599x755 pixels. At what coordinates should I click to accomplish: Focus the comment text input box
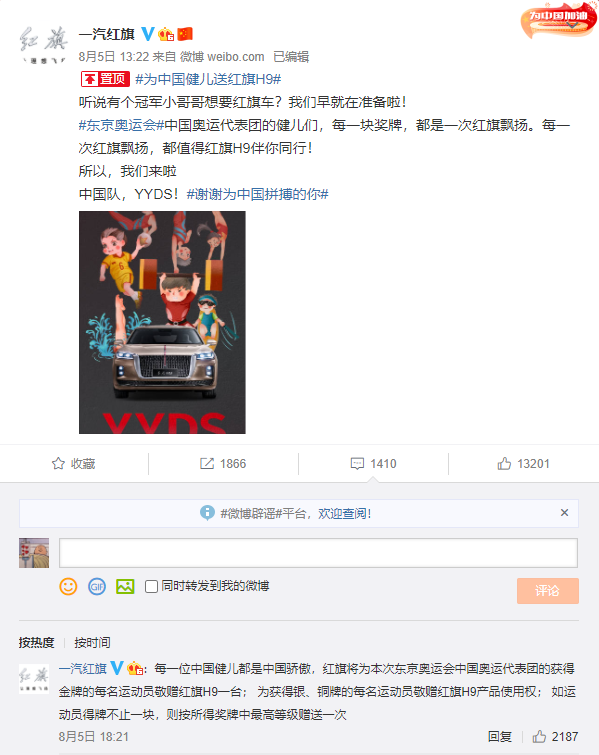[318, 553]
